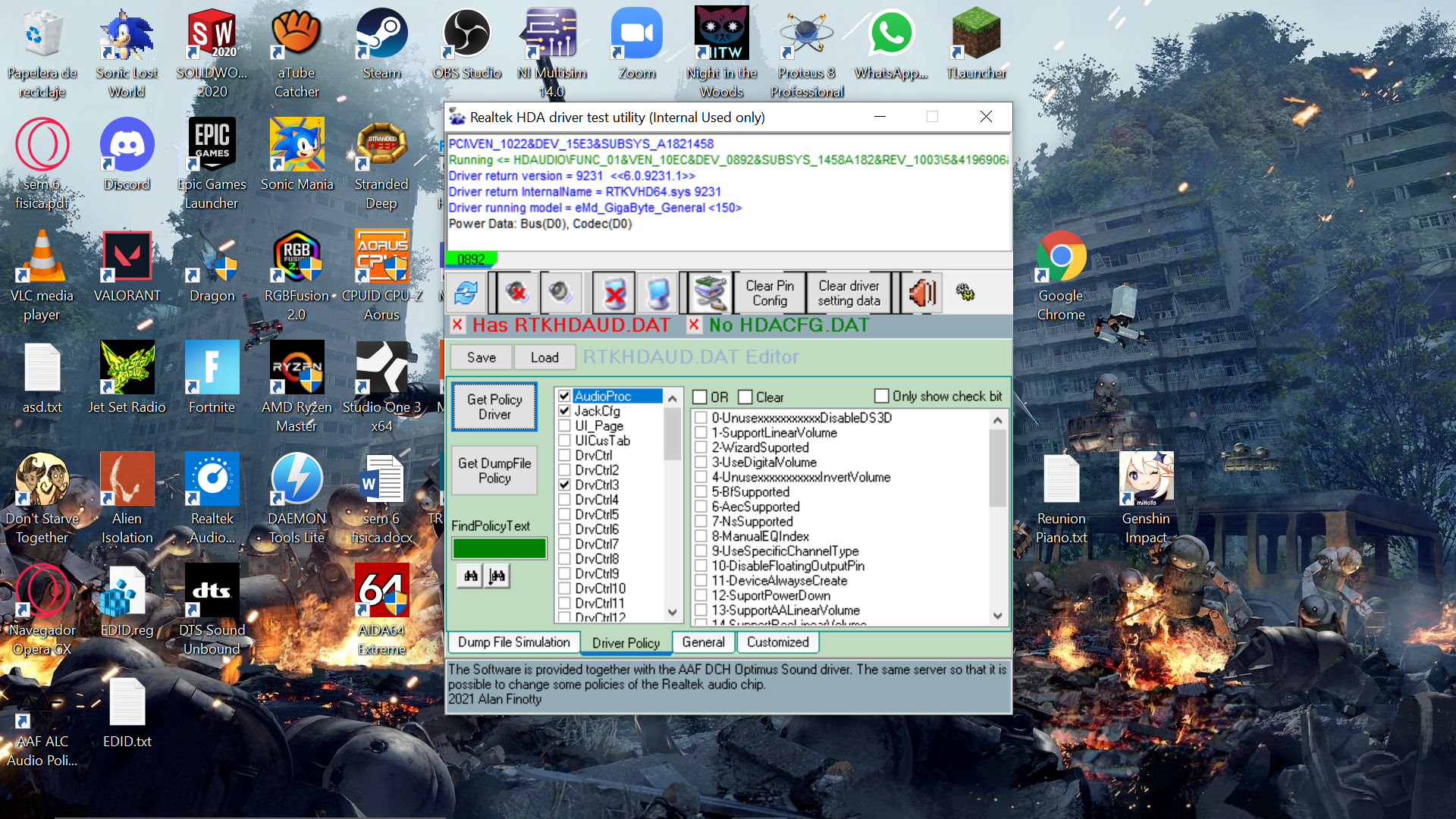Select the VALORANT desktop icon
Screen dimensions: 1456x819
[x=127, y=267]
